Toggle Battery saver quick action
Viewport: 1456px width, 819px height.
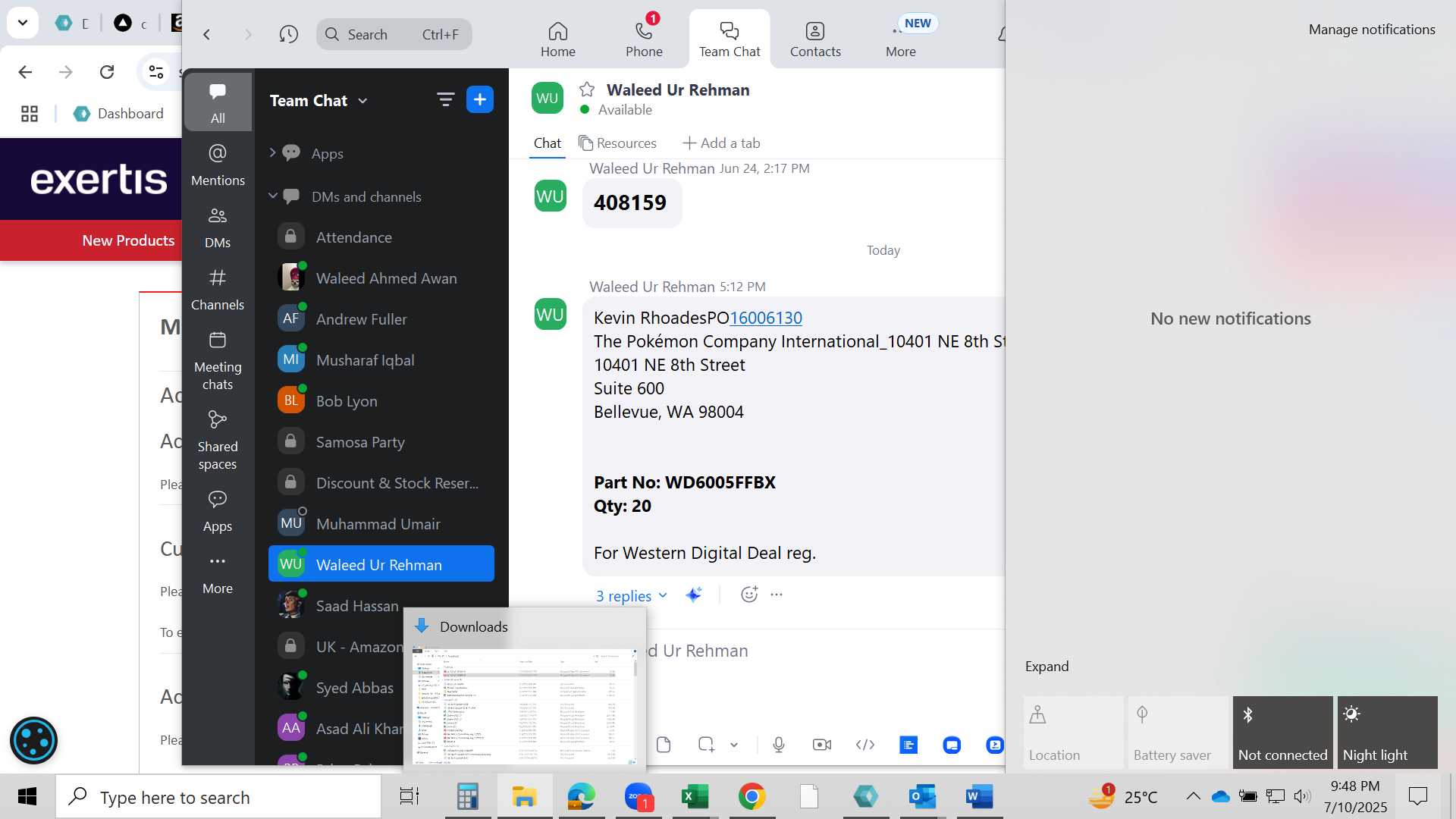(x=1178, y=733)
